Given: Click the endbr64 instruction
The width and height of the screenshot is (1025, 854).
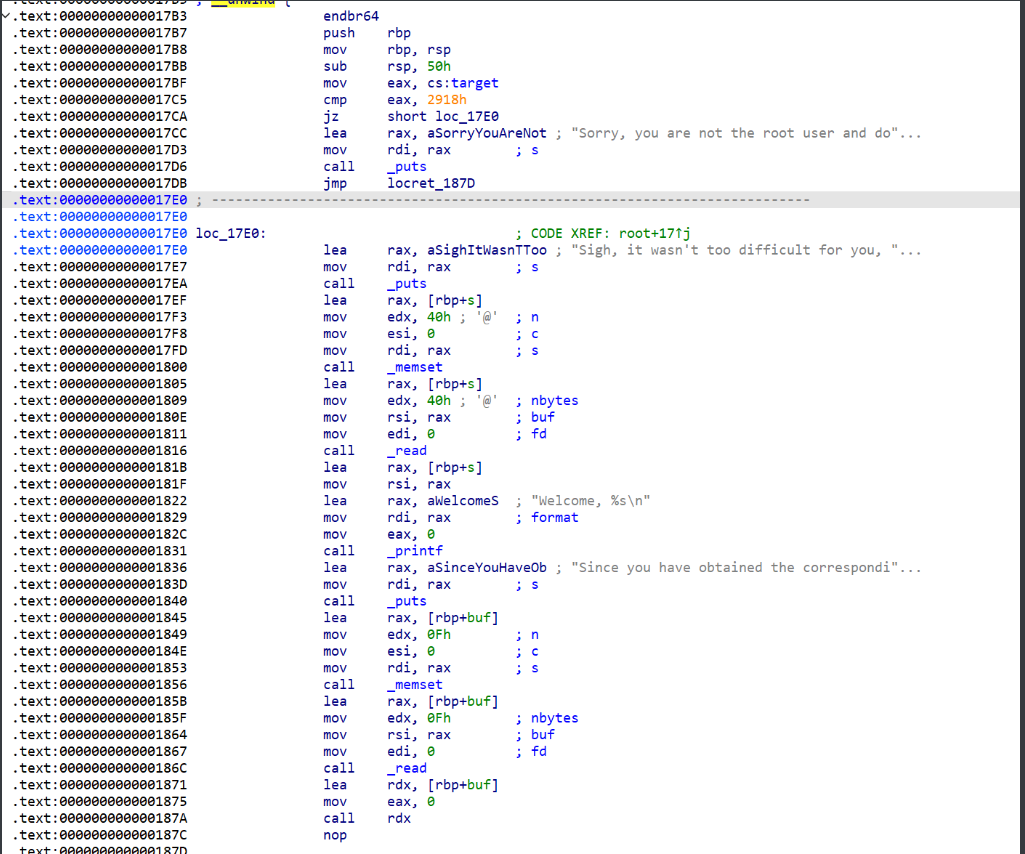Looking at the screenshot, I should (x=351, y=16).
